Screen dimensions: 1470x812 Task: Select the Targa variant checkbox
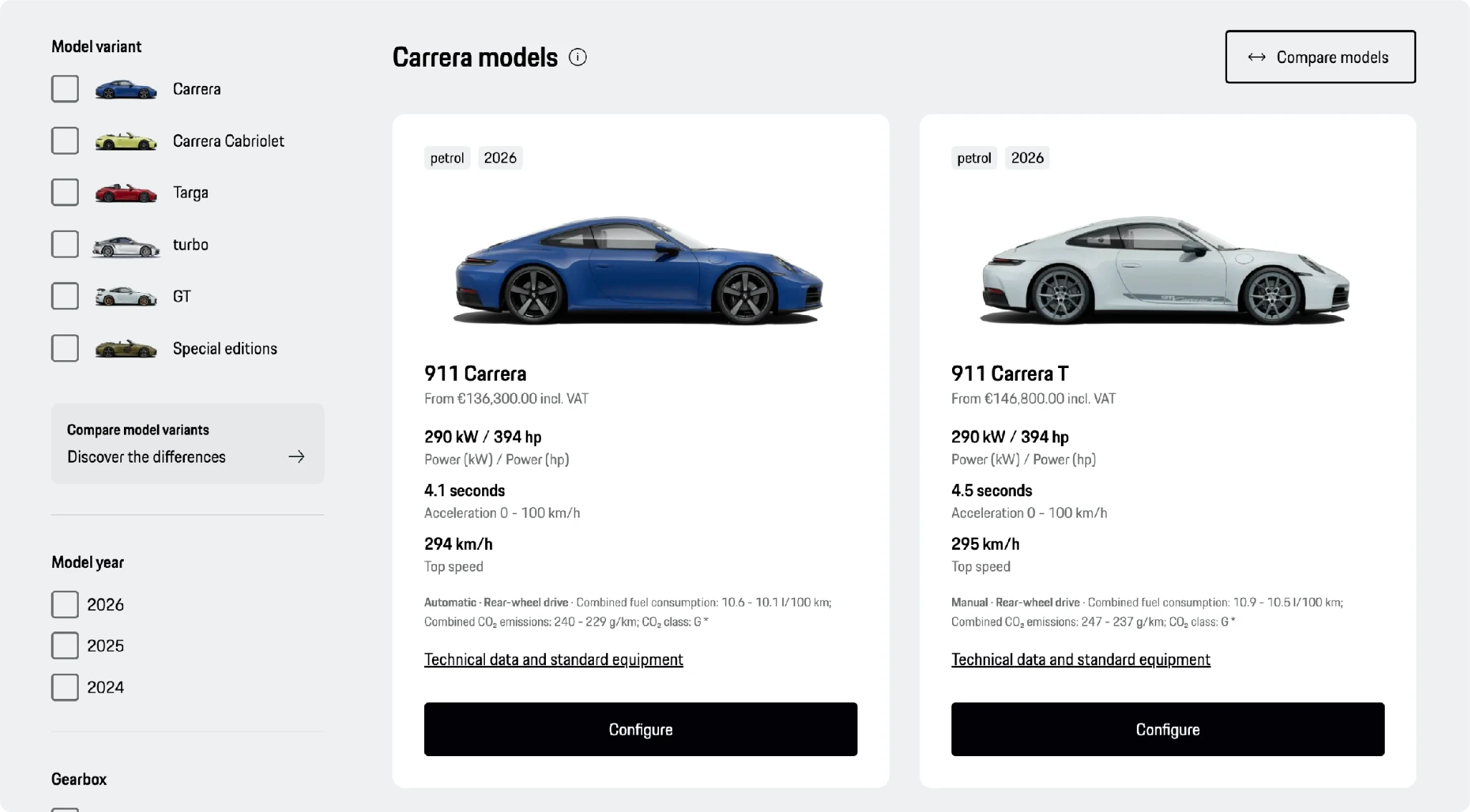click(65, 193)
